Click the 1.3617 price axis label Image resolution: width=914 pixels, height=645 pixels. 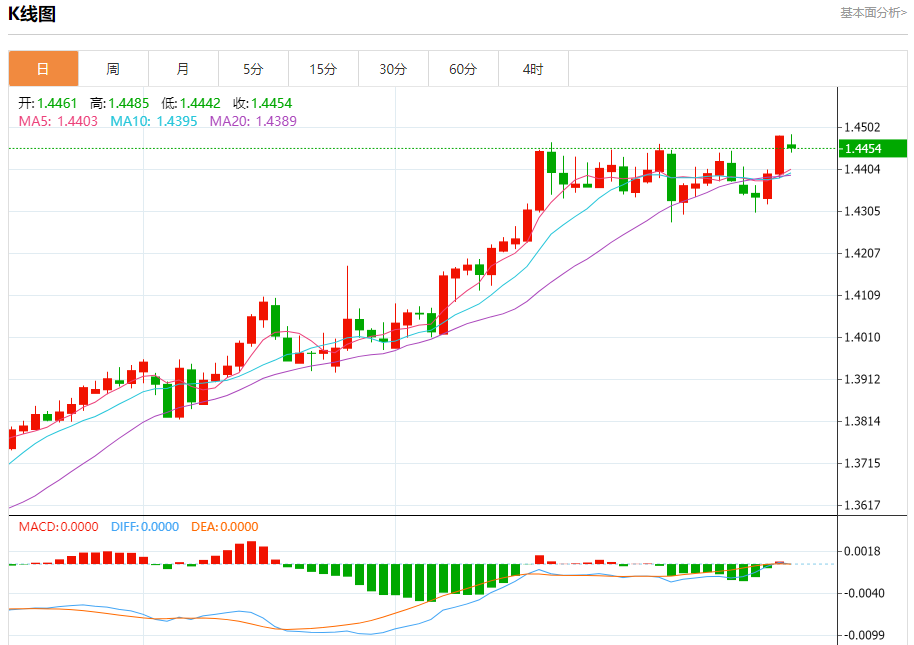click(x=863, y=505)
